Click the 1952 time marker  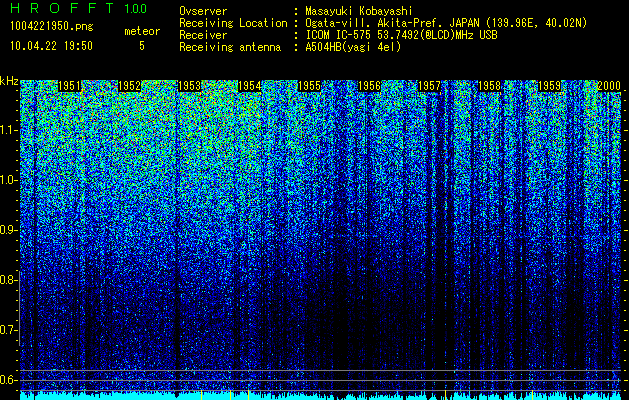coord(130,86)
